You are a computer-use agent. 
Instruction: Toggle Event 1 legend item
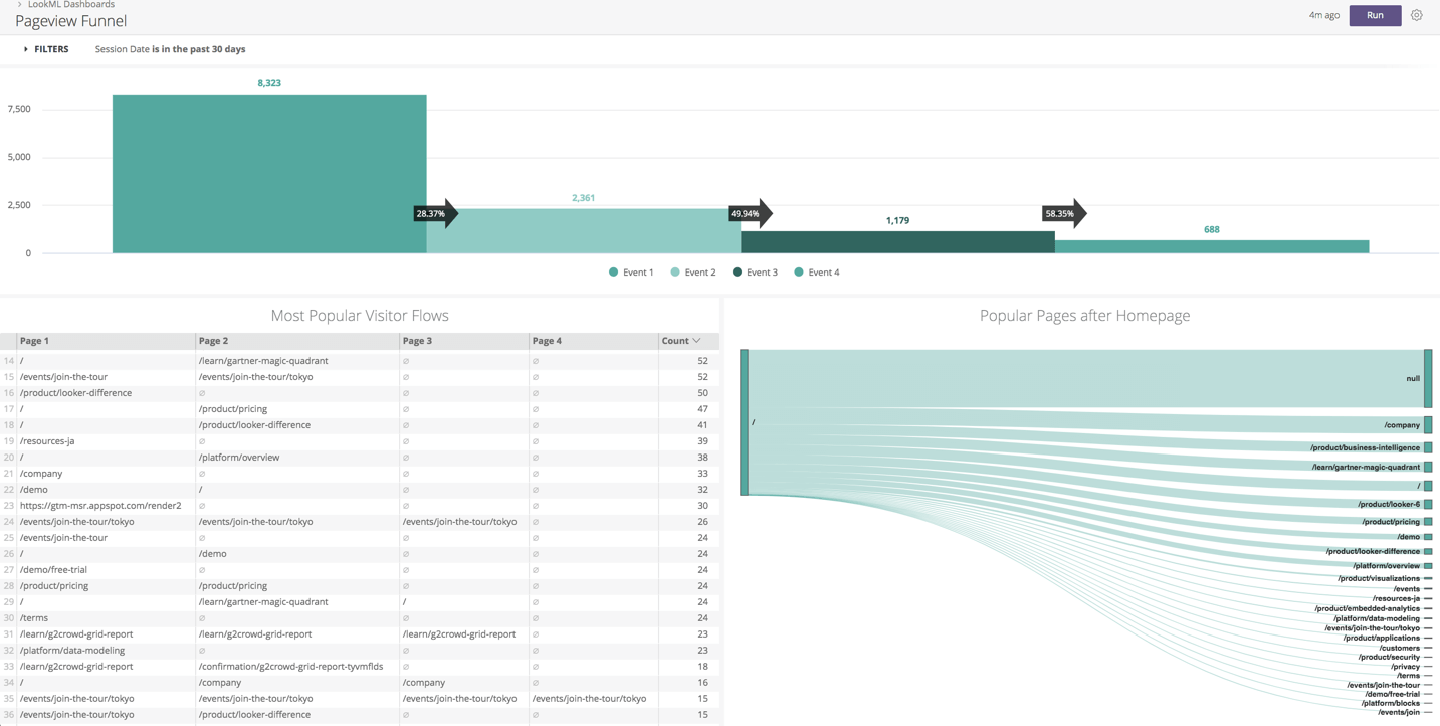point(631,272)
